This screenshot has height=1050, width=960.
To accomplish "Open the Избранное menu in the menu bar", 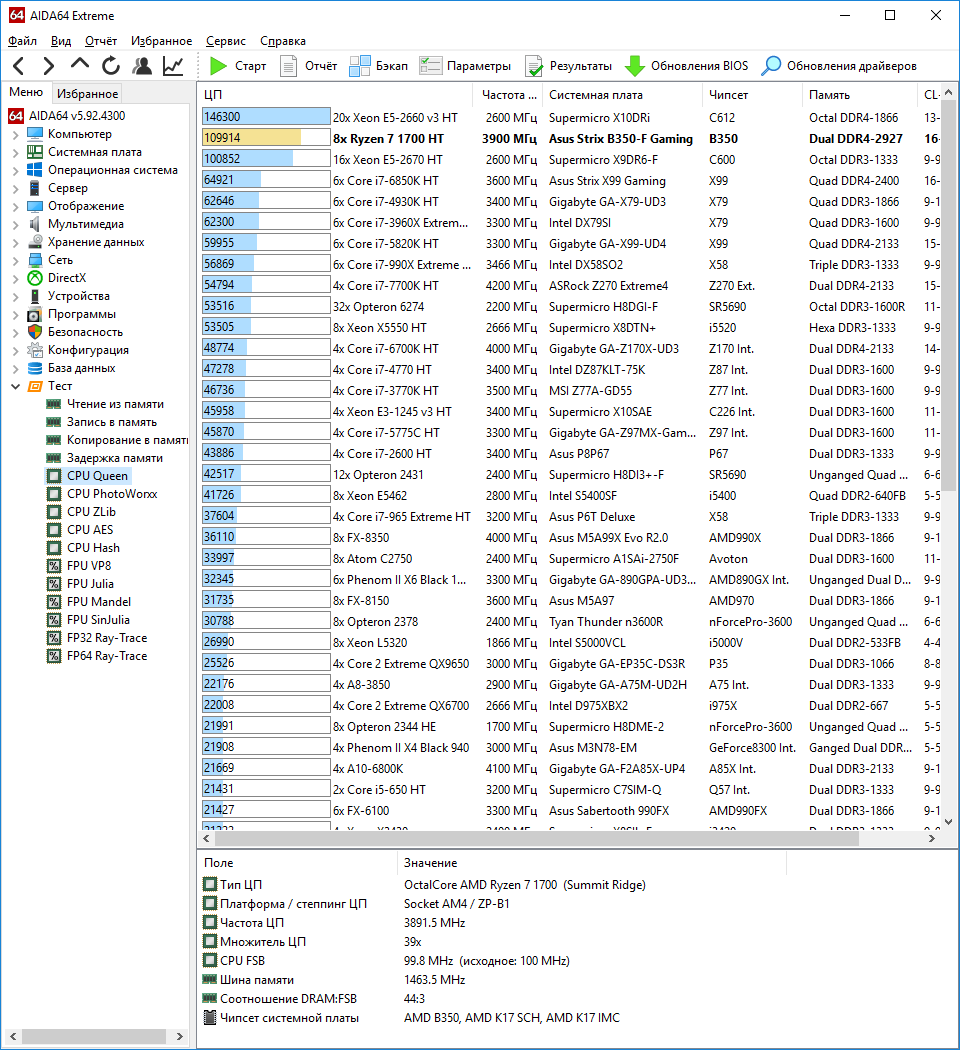I will [161, 41].
